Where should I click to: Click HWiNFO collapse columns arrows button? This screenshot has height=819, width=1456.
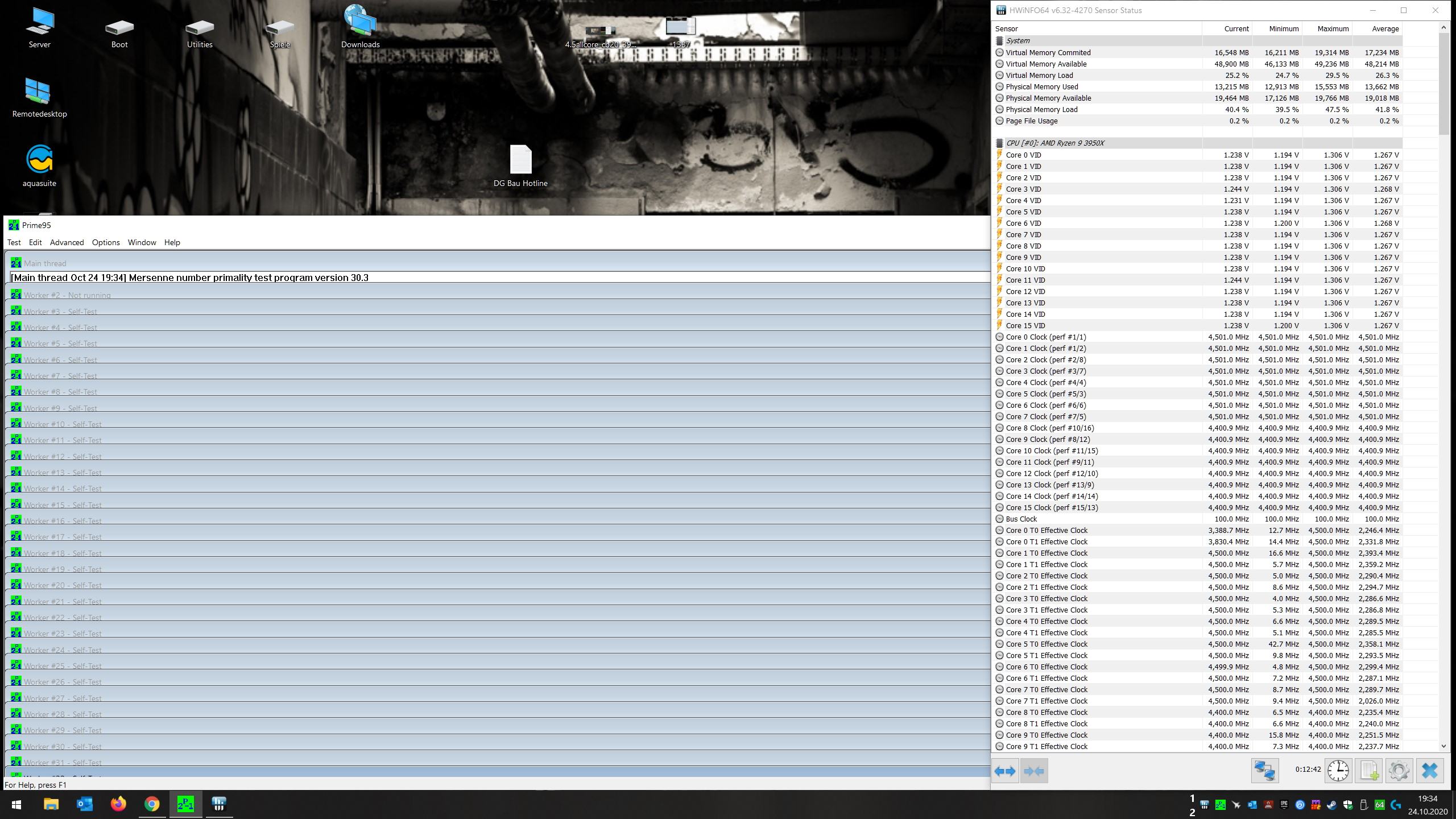tap(1034, 771)
